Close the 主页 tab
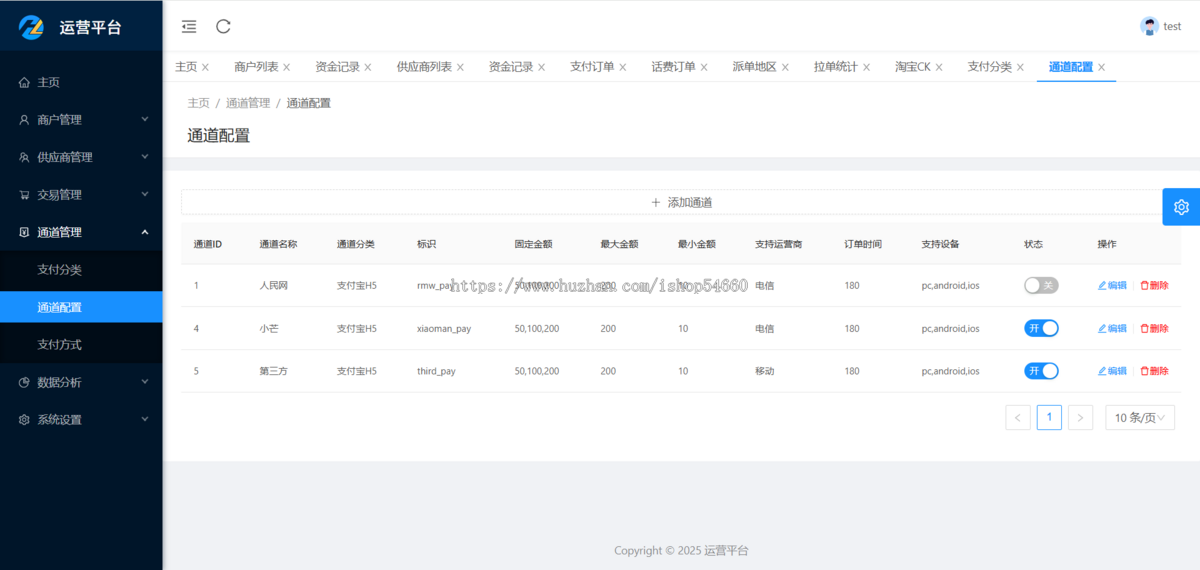The width and height of the screenshot is (1200, 570). click(x=205, y=67)
